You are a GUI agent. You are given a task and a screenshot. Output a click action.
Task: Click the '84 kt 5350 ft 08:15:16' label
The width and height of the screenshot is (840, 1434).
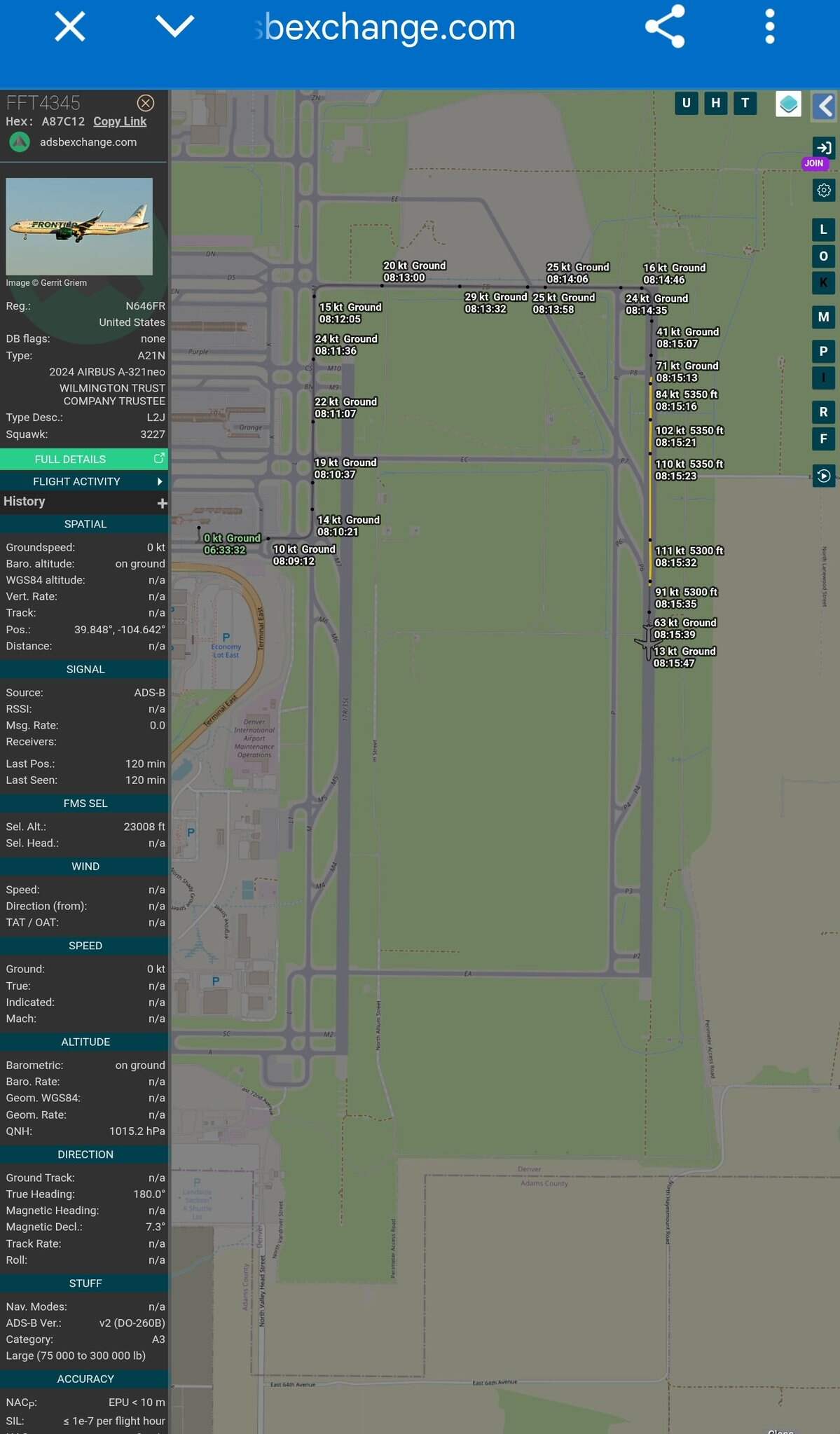(x=687, y=400)
